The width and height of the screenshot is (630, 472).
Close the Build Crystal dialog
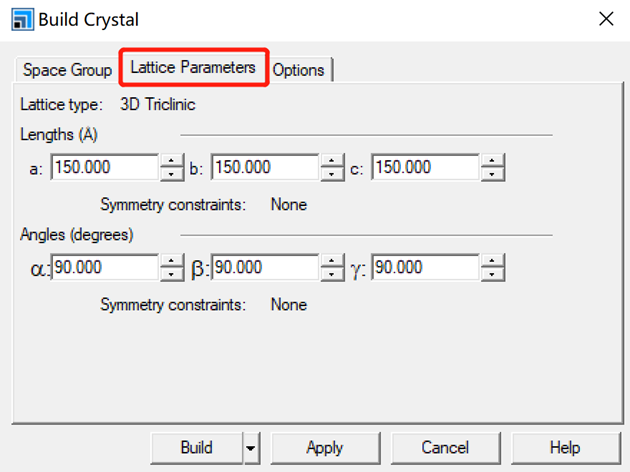tap(604, 19)
